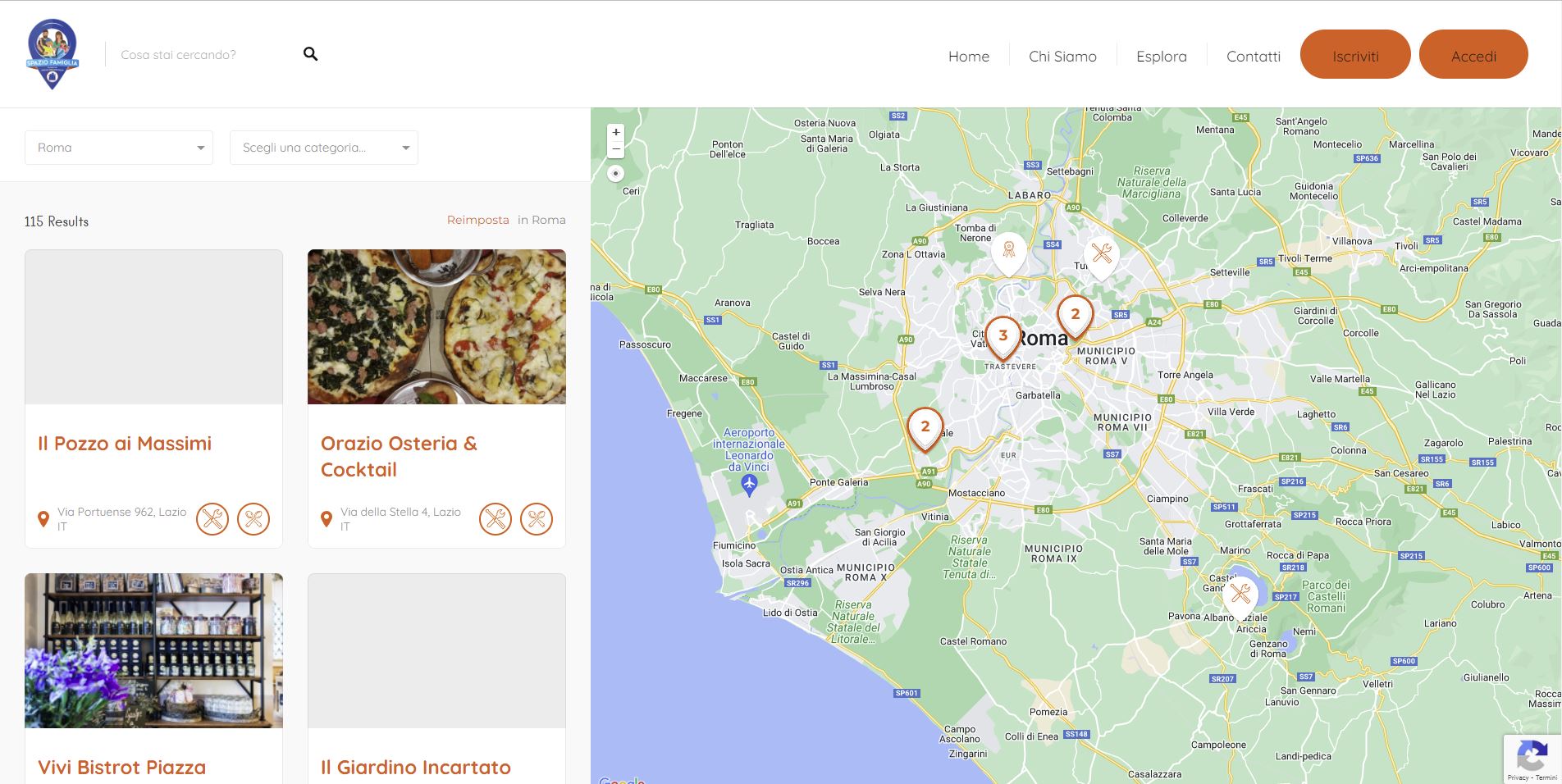Click the search magnifier icon
Screen dimensions: 1562x784
pyautogui.click(x=310, y=54)
